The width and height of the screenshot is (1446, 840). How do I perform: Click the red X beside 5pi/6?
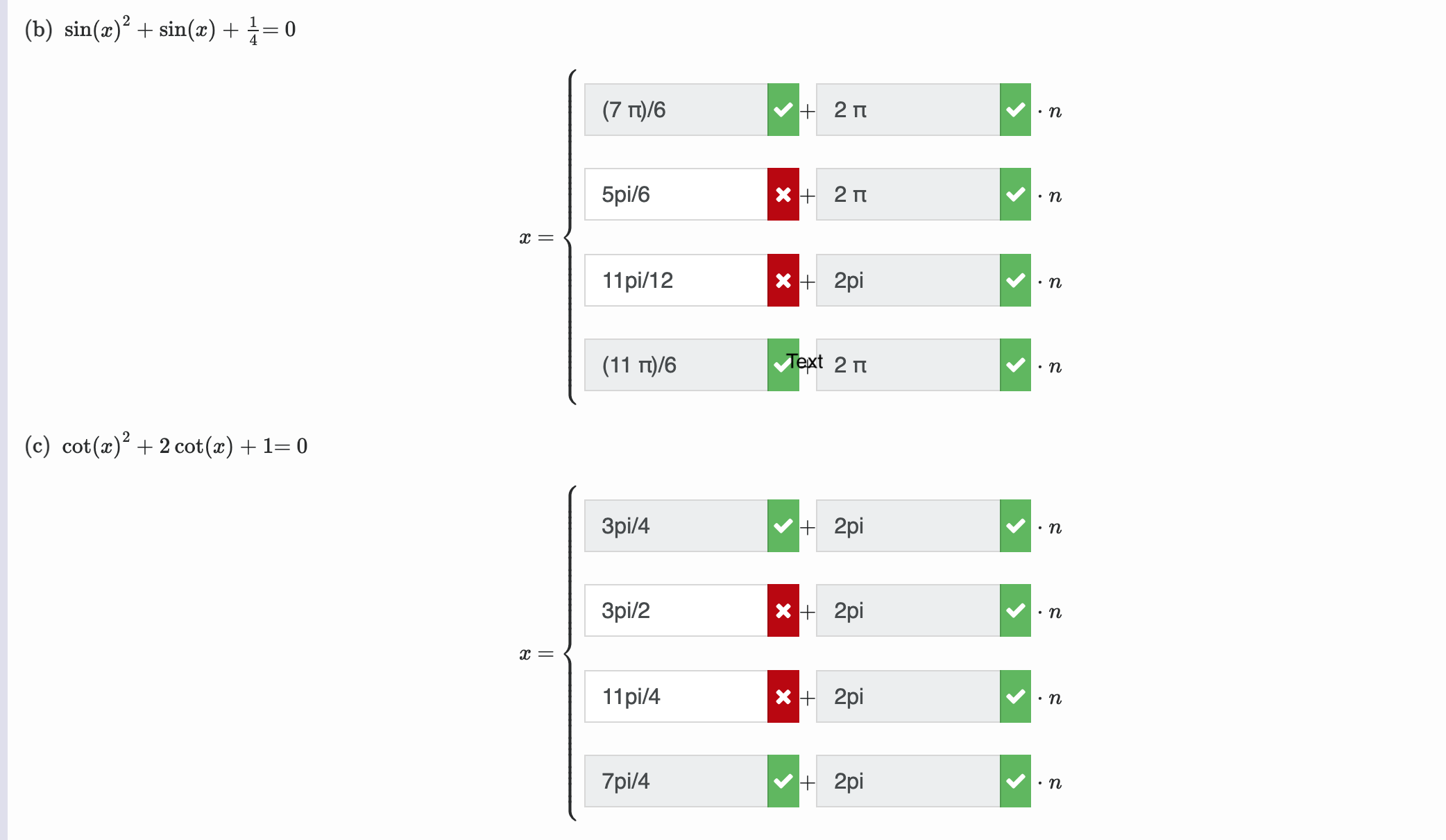[x=783, y=195]
